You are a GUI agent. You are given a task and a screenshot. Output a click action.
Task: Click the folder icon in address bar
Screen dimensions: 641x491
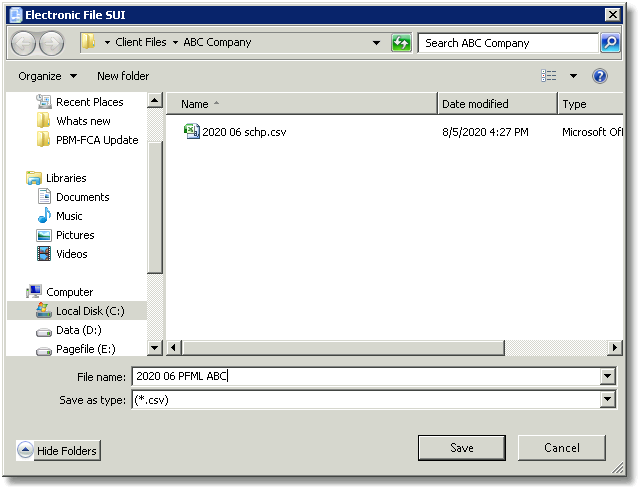(88, 42)
